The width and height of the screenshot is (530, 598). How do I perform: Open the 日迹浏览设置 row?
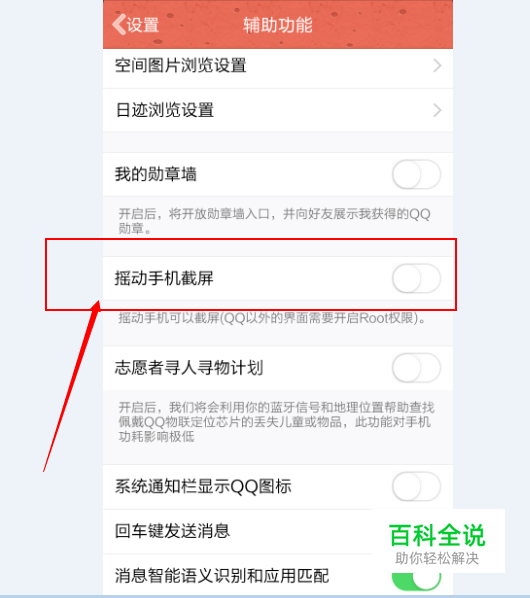(278, 111)
